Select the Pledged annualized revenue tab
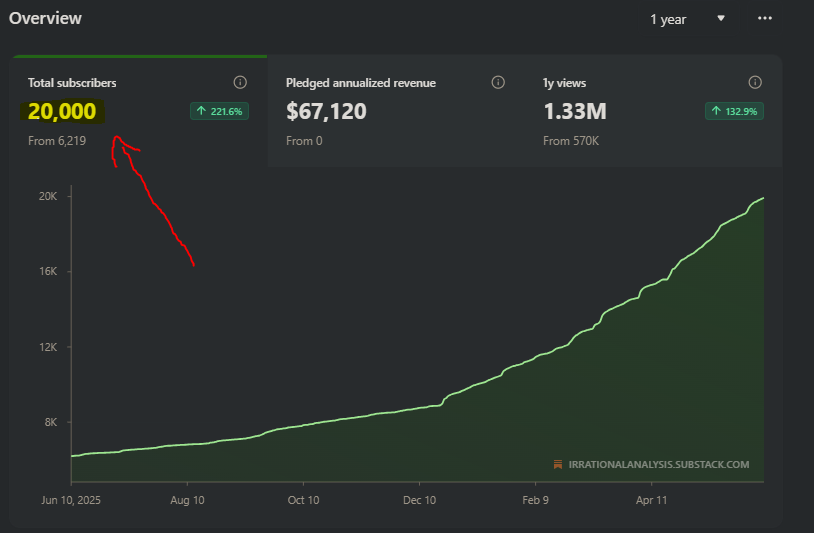 tap(396, 111)
